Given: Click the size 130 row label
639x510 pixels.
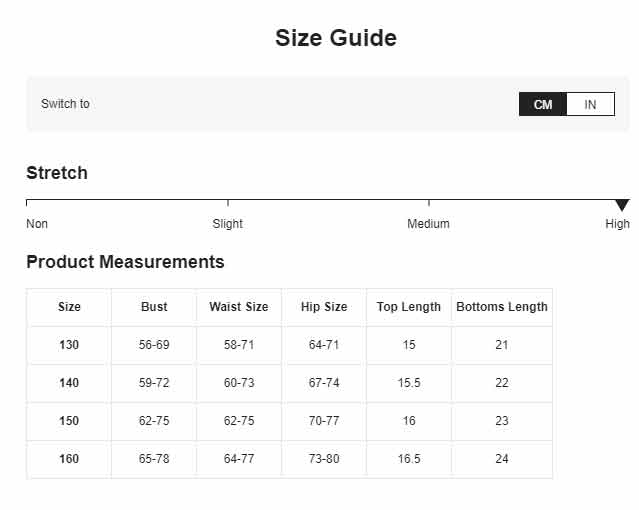Looking at the screenshot, I should [x=69, y=345].
